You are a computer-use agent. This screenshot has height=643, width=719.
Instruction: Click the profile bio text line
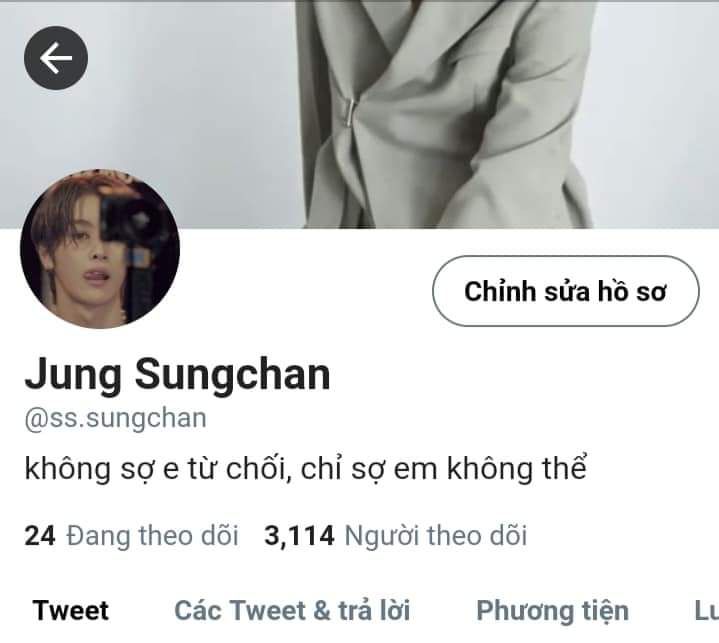pyautogui.click(x=305, y=468)
